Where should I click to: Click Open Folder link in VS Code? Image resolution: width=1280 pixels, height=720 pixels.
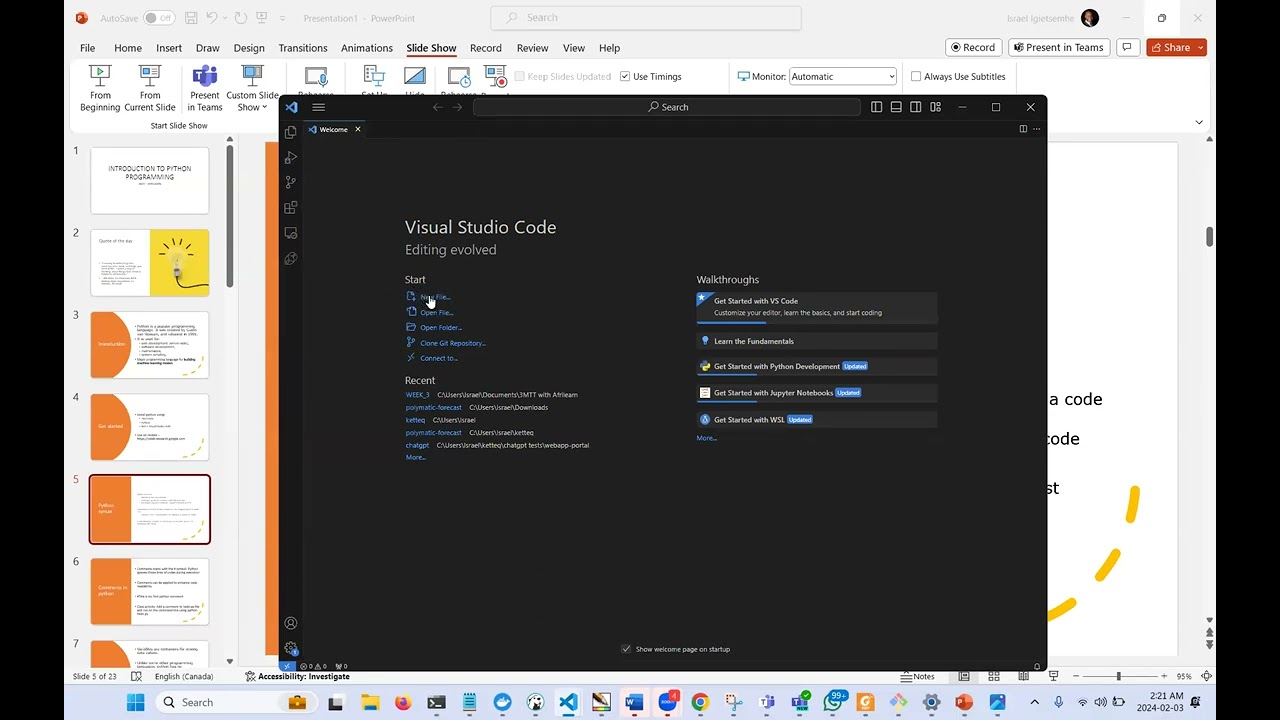[441, 327]
